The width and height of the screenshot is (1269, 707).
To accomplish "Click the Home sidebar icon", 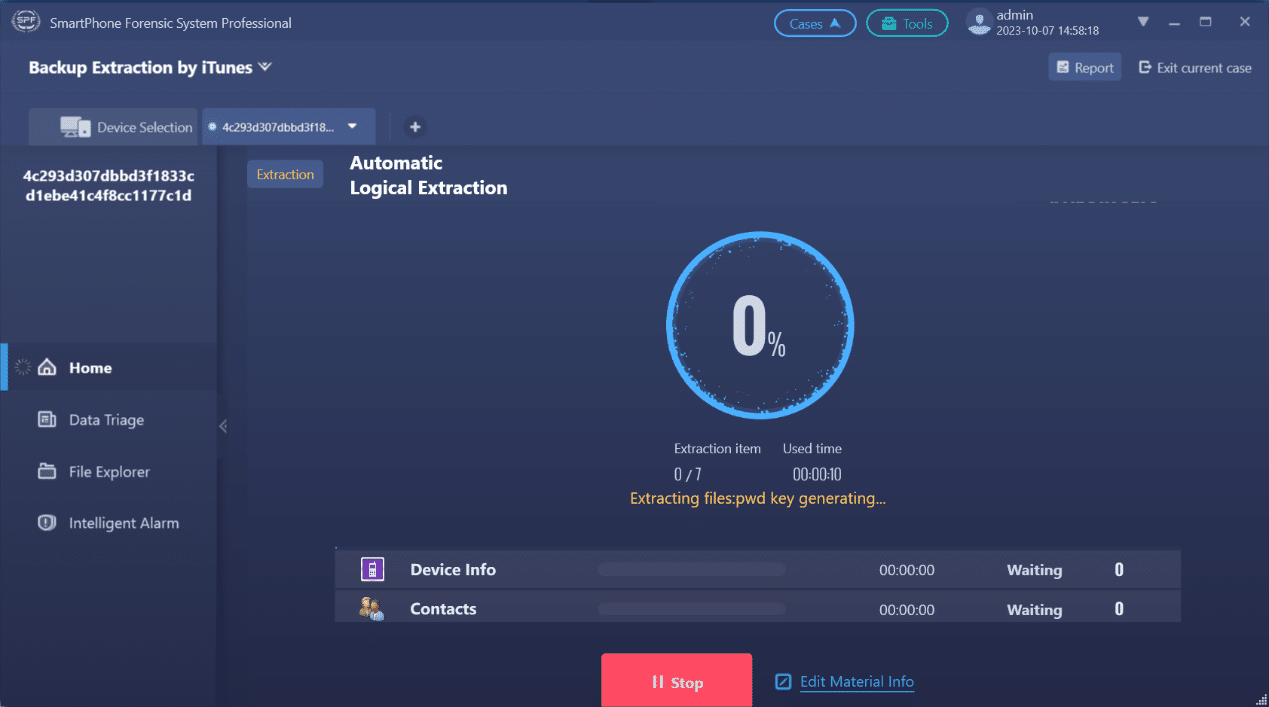I will coord(47,368).
